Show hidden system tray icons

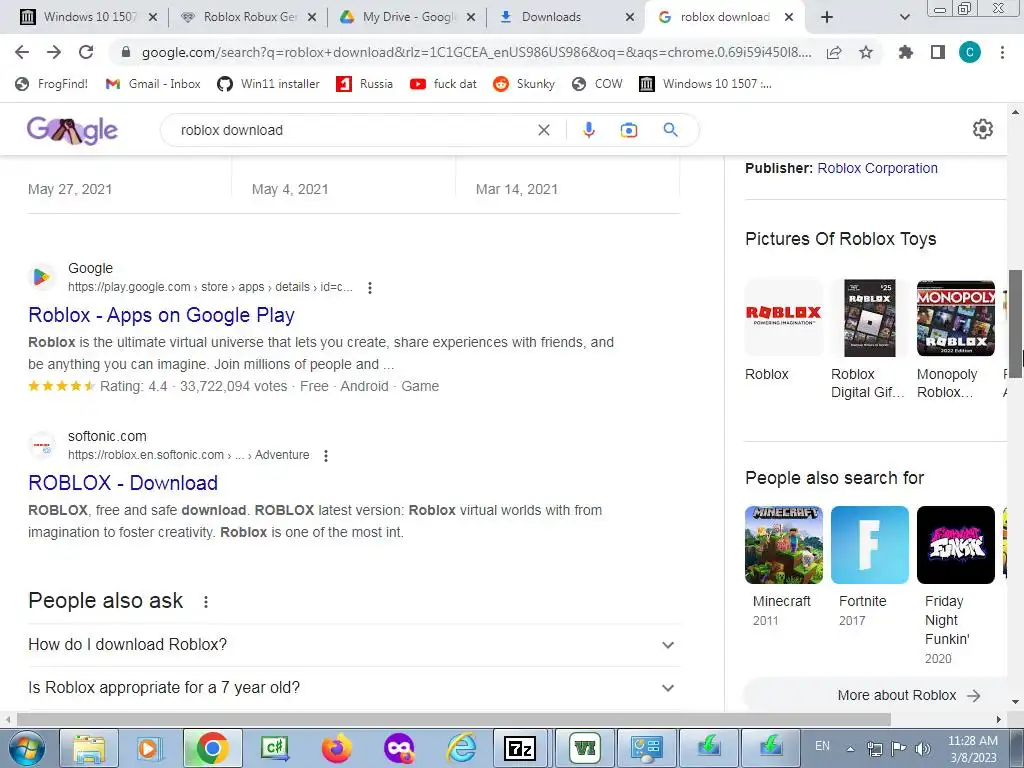850,749
